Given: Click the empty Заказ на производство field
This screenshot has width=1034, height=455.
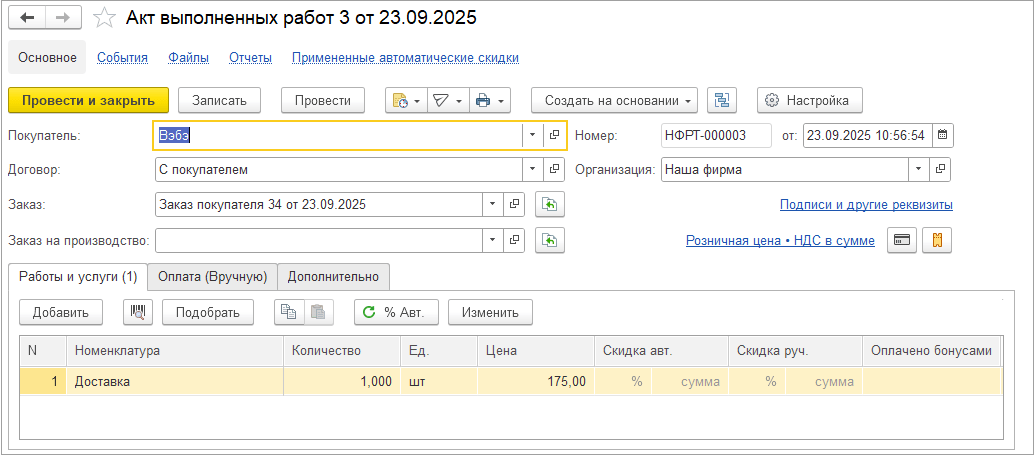Looking at the screenshot, I should pos(319,240).
